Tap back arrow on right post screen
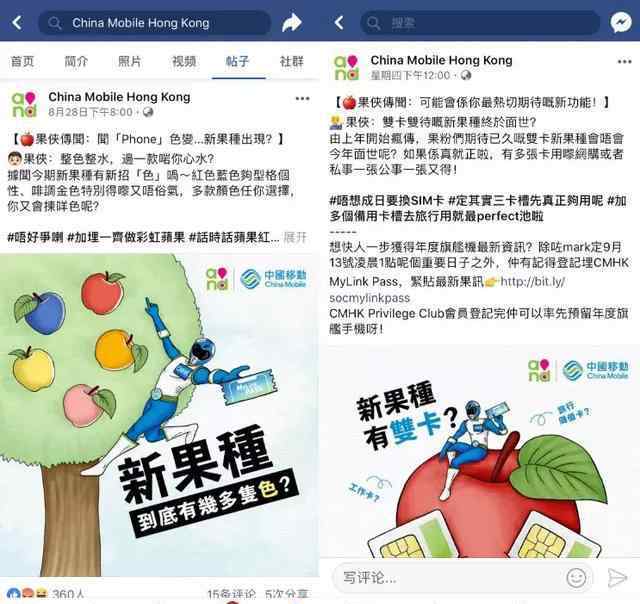 coord(338,22)
